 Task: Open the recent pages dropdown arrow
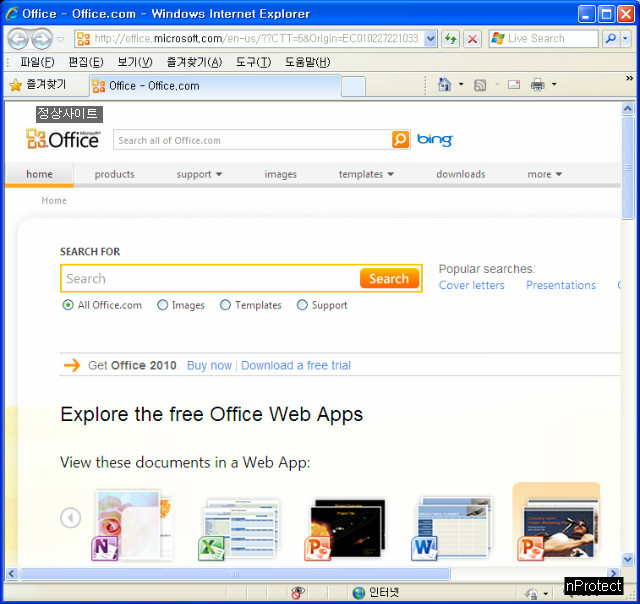pyautogui.click(x=60, y=39)
